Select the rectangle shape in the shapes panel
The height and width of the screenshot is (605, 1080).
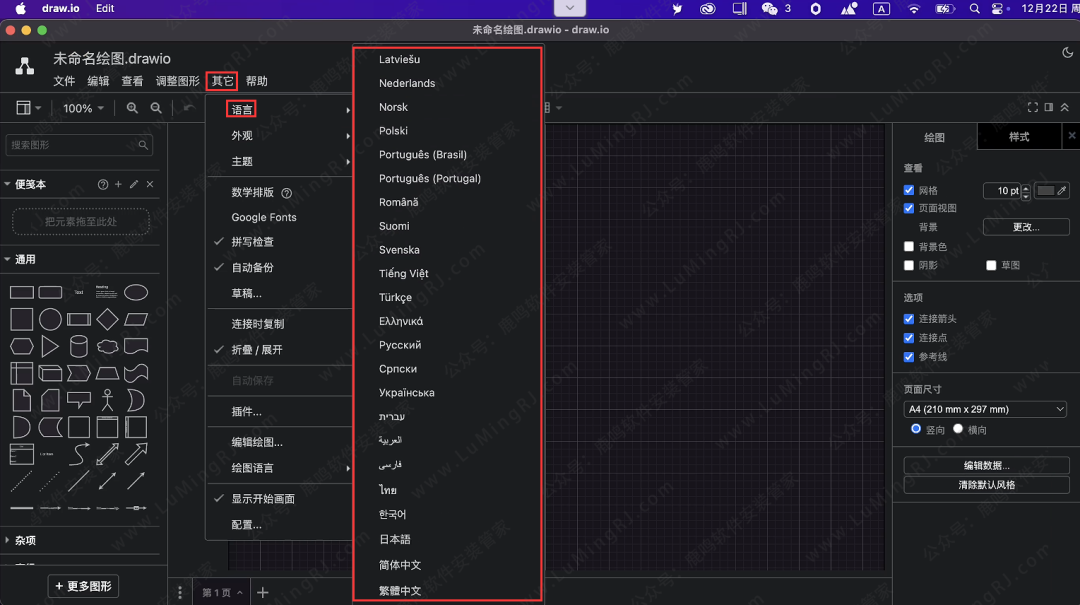(21, 292)
